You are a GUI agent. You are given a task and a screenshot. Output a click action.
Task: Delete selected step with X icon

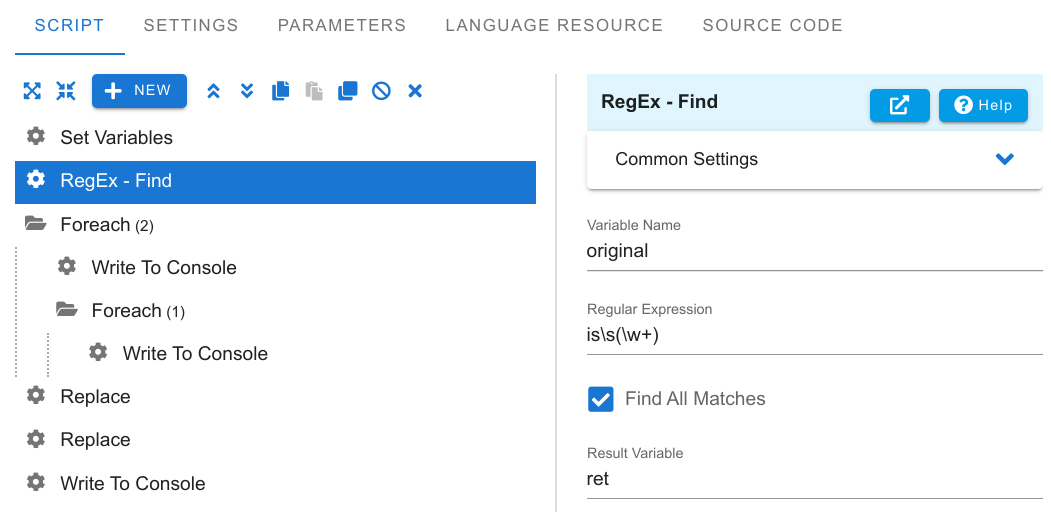(415, 91)
